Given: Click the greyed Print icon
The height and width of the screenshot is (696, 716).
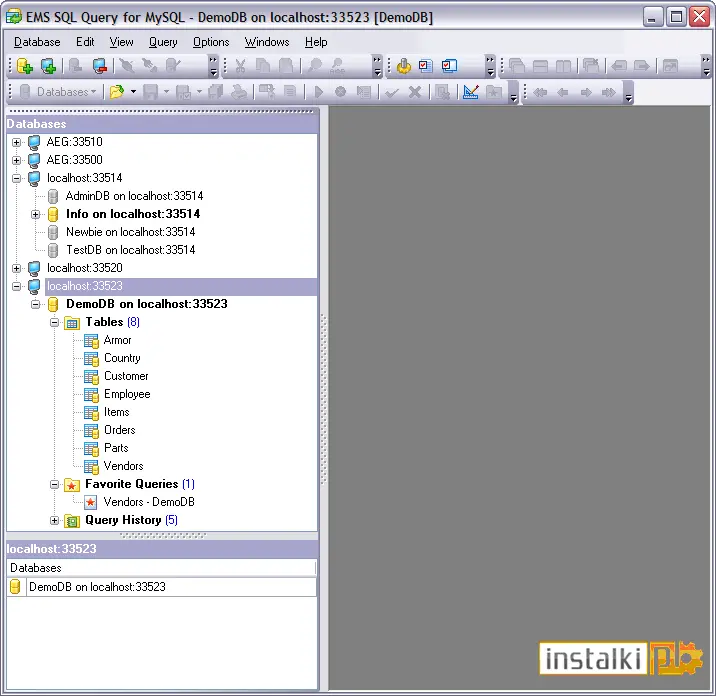Looking at the screenshot, I should click(x=238, y=92).
